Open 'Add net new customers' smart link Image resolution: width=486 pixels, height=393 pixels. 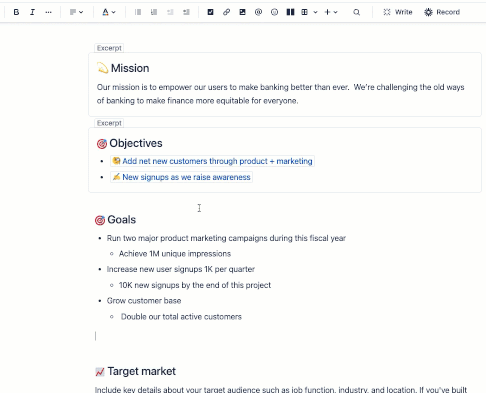[x=212, y=161]
